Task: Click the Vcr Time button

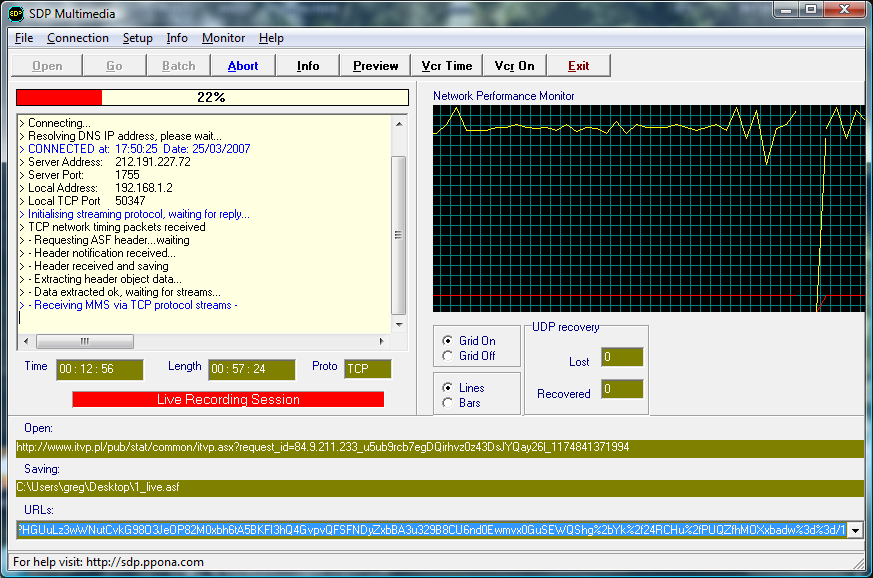Action: (x=446, y=66)
